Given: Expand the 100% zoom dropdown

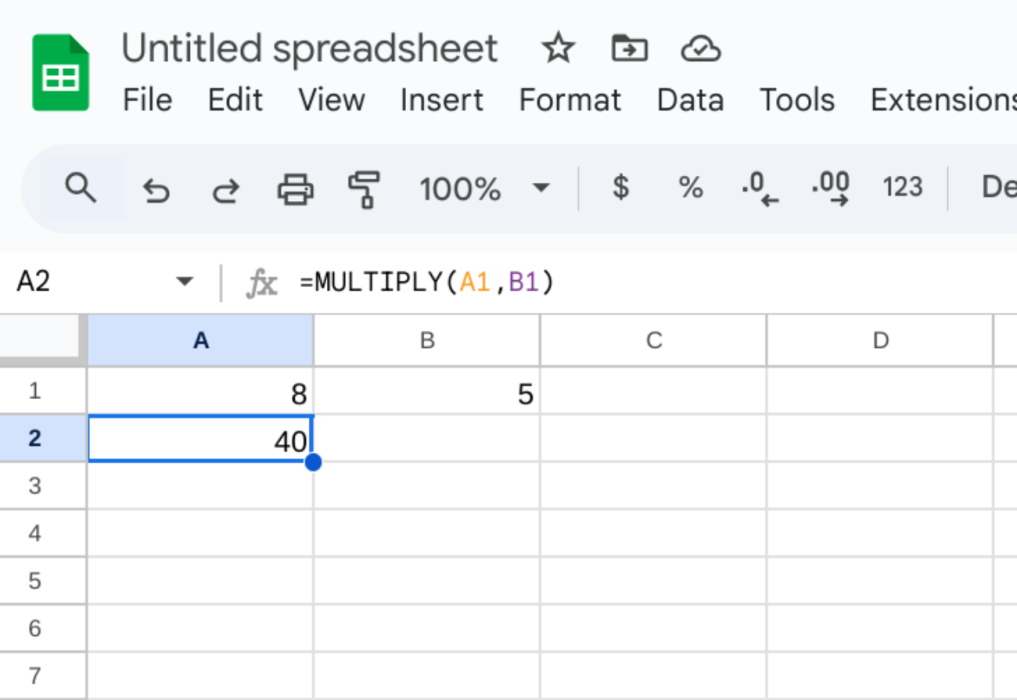Looking at the screenshot, I should click(541, 188).
